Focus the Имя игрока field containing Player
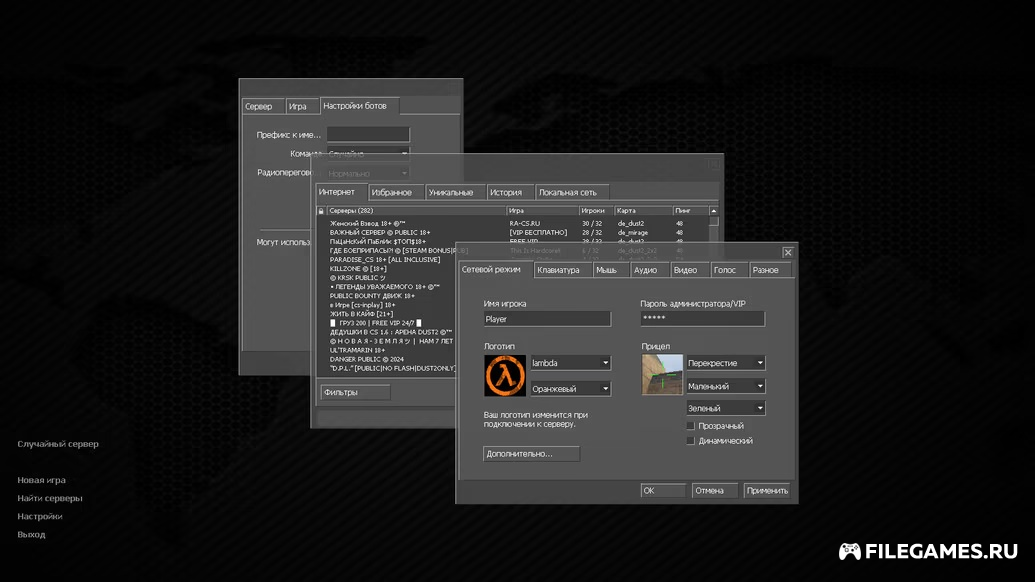Viewport: 1035px width, 582px height. click(x=547, y=319)
